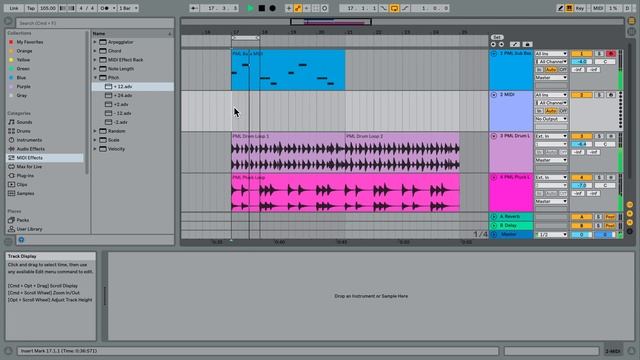The width and height of the screenshot is (640, 360).
Task: Click the Capture MIDI button
Action: click(x=316, y=8)
